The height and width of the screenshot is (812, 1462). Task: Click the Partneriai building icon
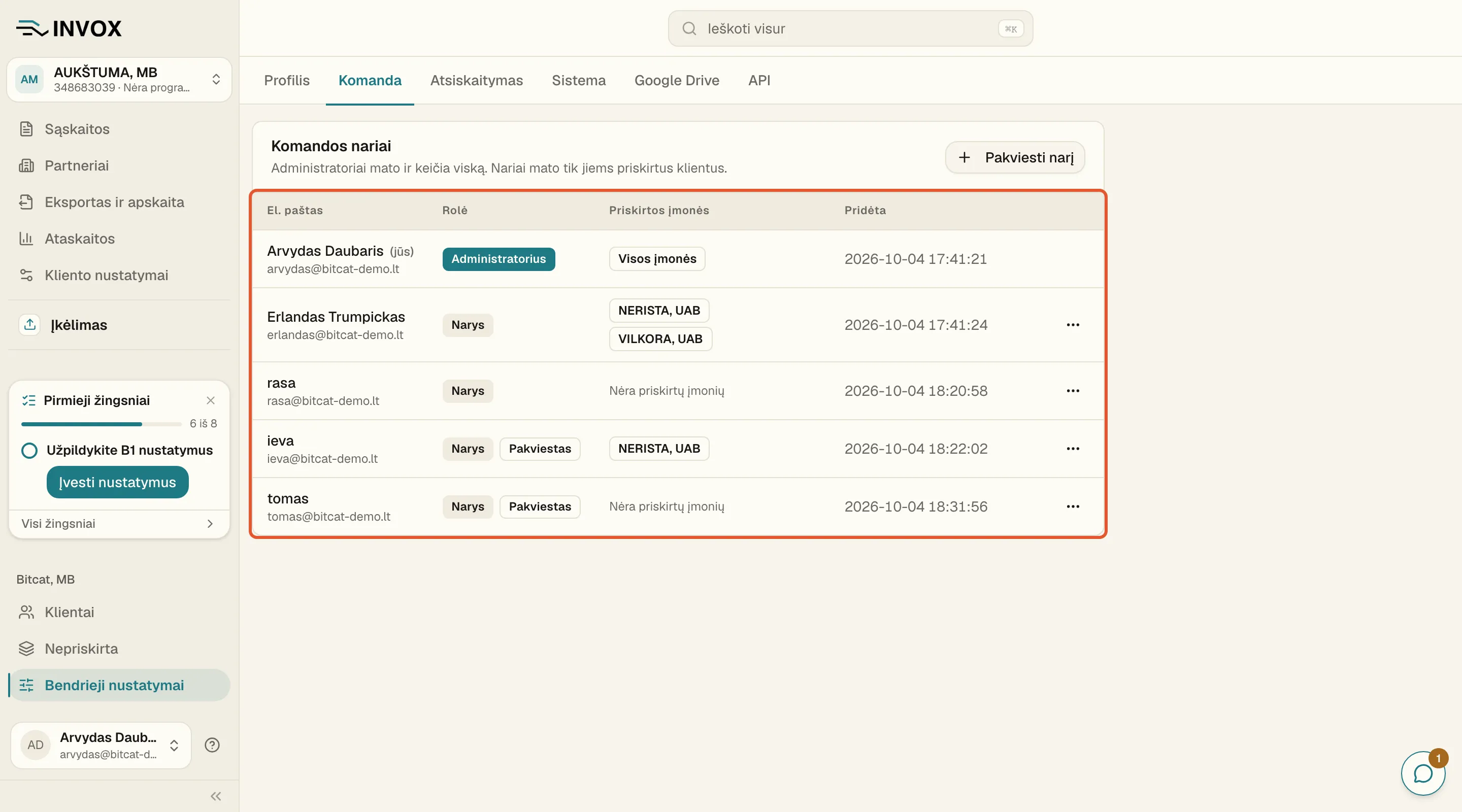pyautogui.click(x=26, y=165)
